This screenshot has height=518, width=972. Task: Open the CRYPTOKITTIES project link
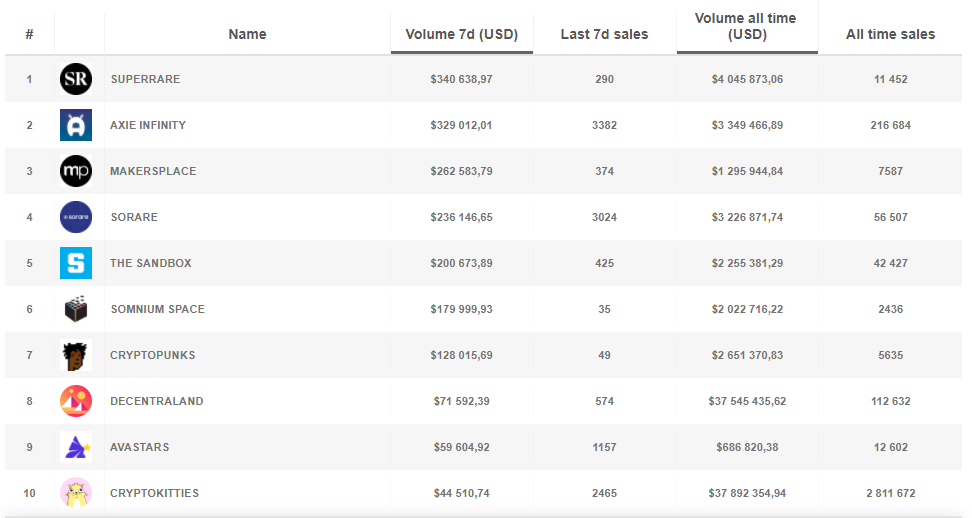point(154,493)
